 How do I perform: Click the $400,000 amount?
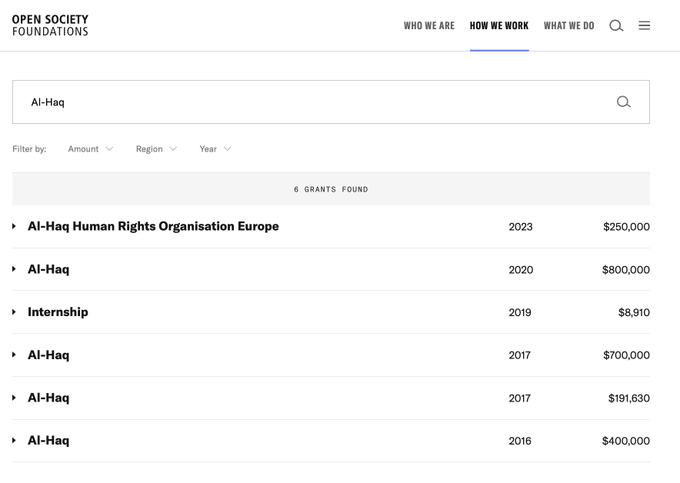pyautogui.click(x=626, y=441)
